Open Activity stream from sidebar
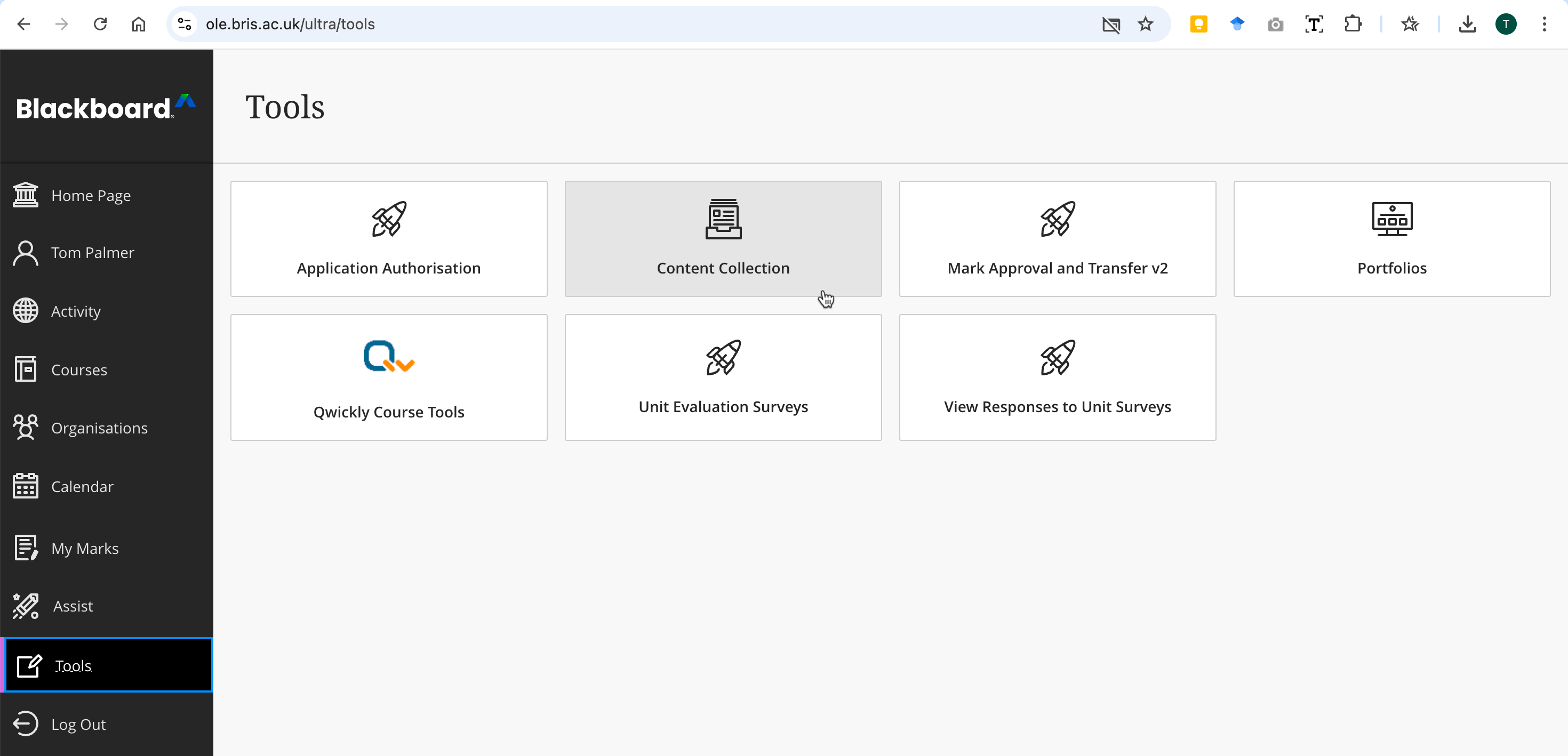Screen dimensions: 1568x756 click(x=76, y=311)
